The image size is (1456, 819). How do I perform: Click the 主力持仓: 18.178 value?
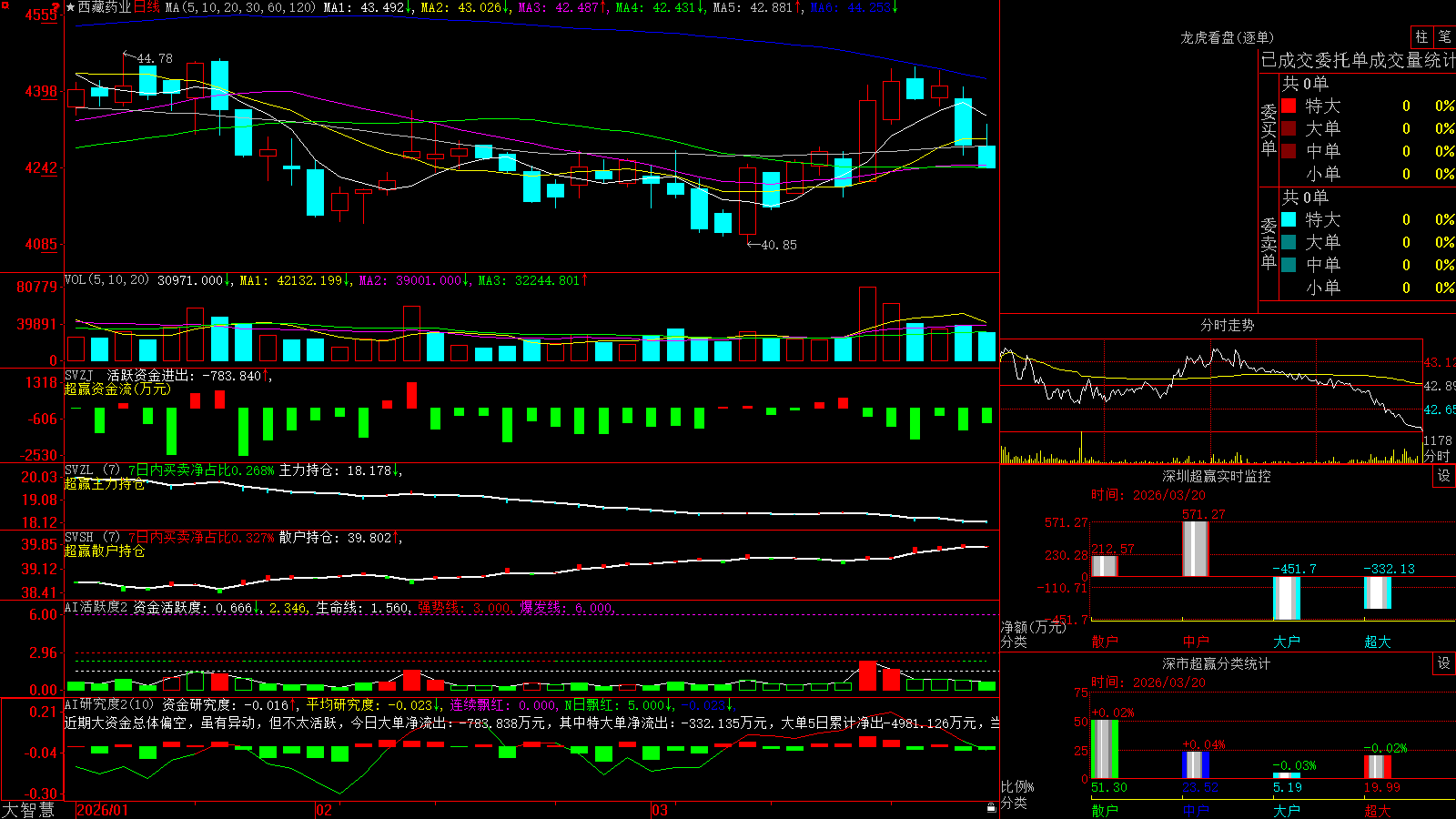(x=337, y=470)
